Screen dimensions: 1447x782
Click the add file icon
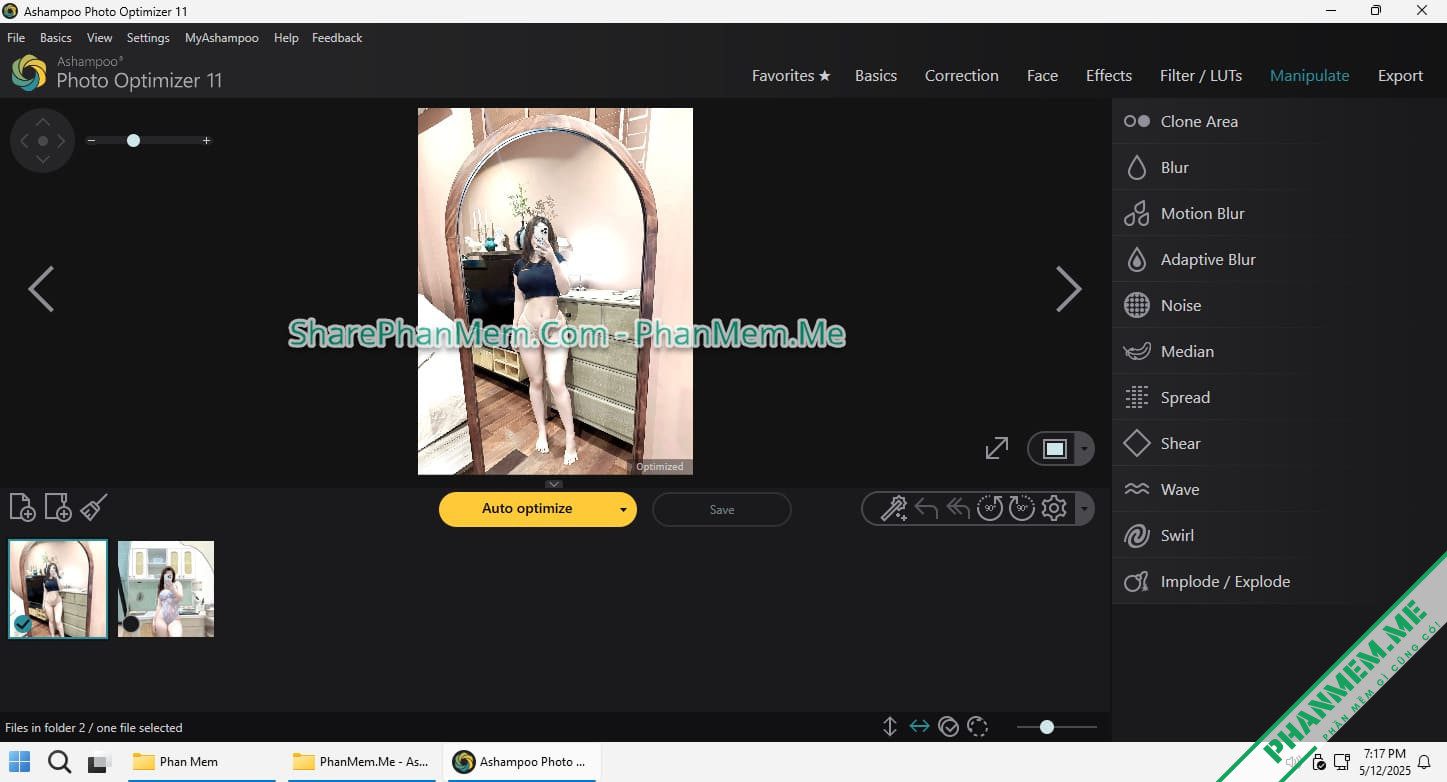click(x=22, y=508)
